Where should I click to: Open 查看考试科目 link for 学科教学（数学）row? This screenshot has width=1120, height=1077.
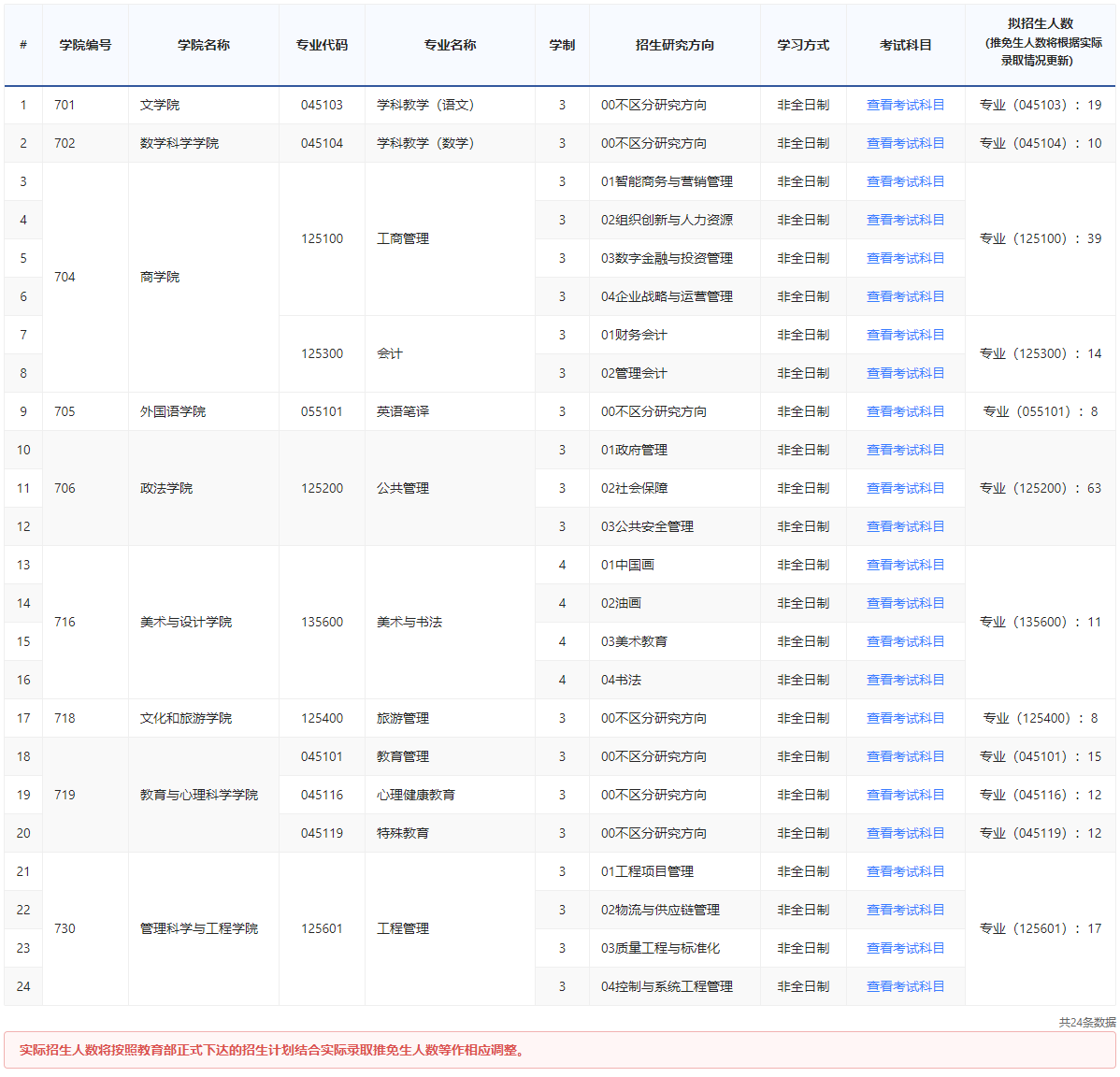905,144
